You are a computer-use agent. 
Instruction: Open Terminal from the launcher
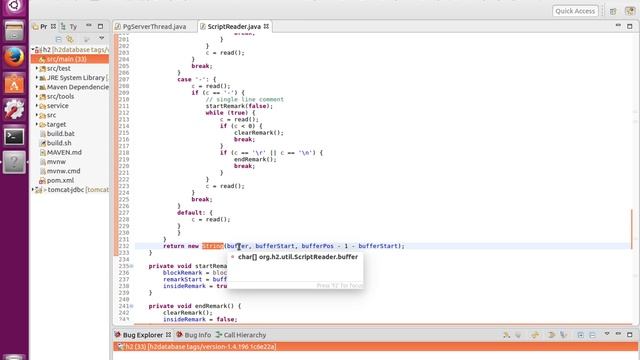14,136
